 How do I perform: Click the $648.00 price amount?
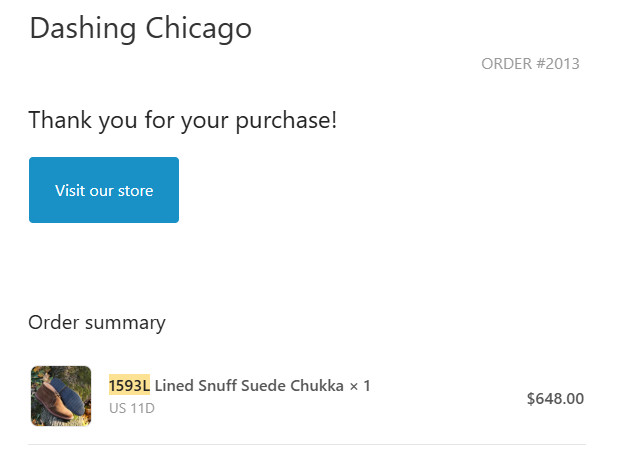click(x=555, y=399)
